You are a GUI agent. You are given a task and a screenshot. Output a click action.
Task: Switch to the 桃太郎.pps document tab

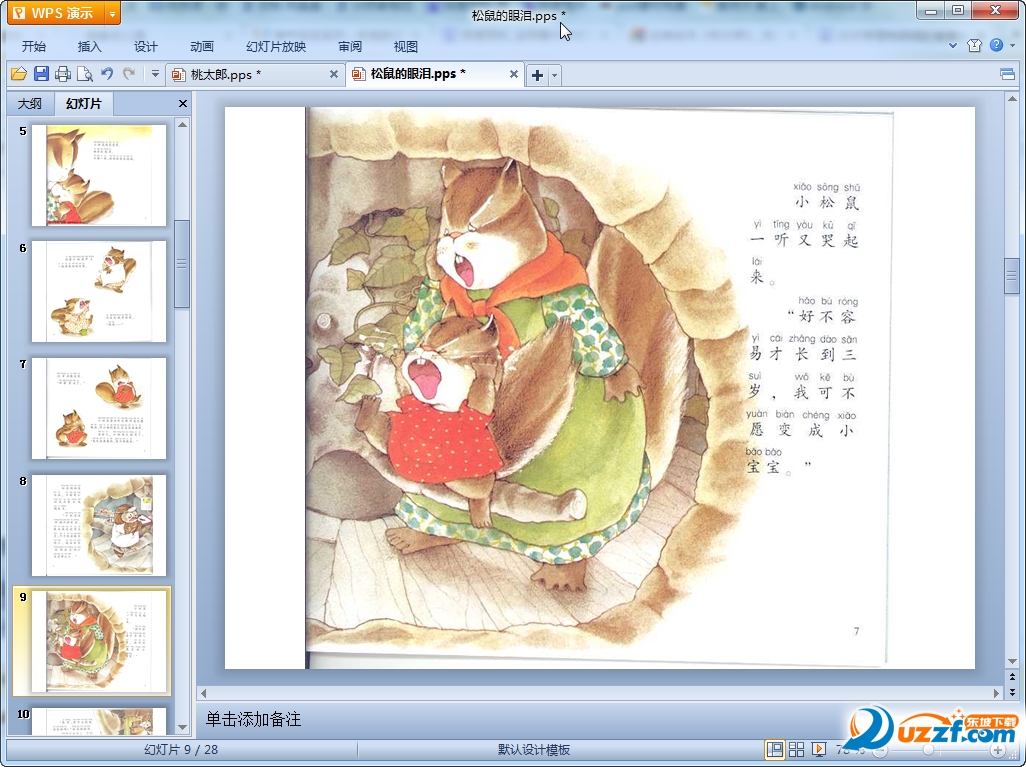coord(249,75)
